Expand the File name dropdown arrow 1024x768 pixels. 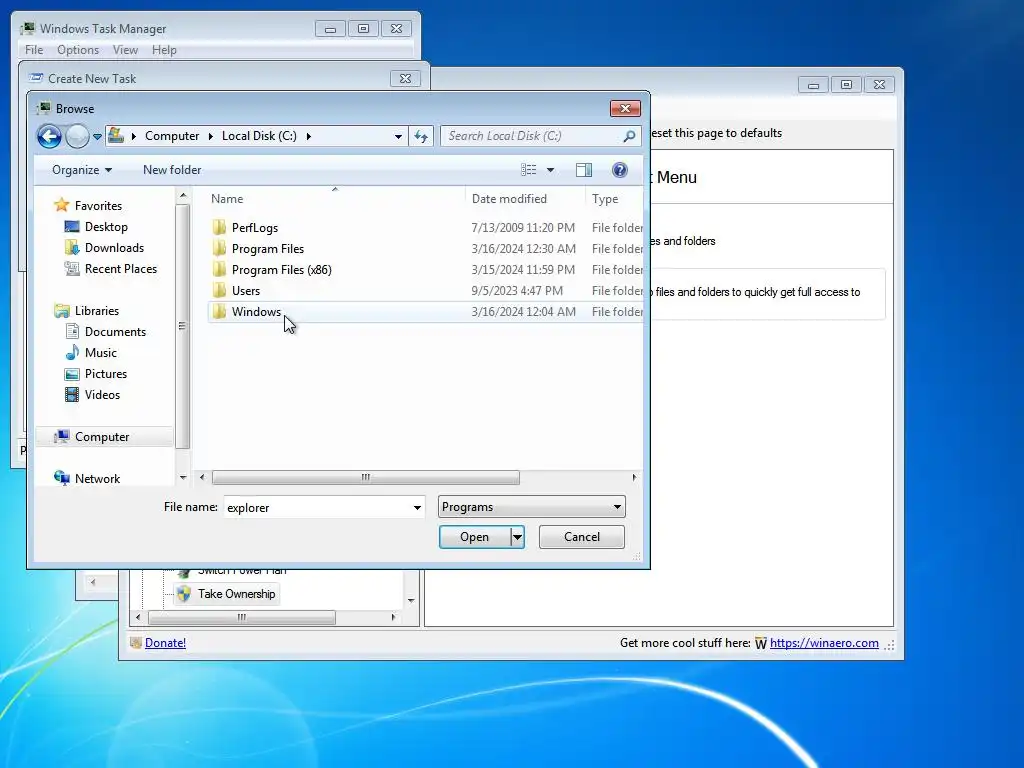[417, 507]
